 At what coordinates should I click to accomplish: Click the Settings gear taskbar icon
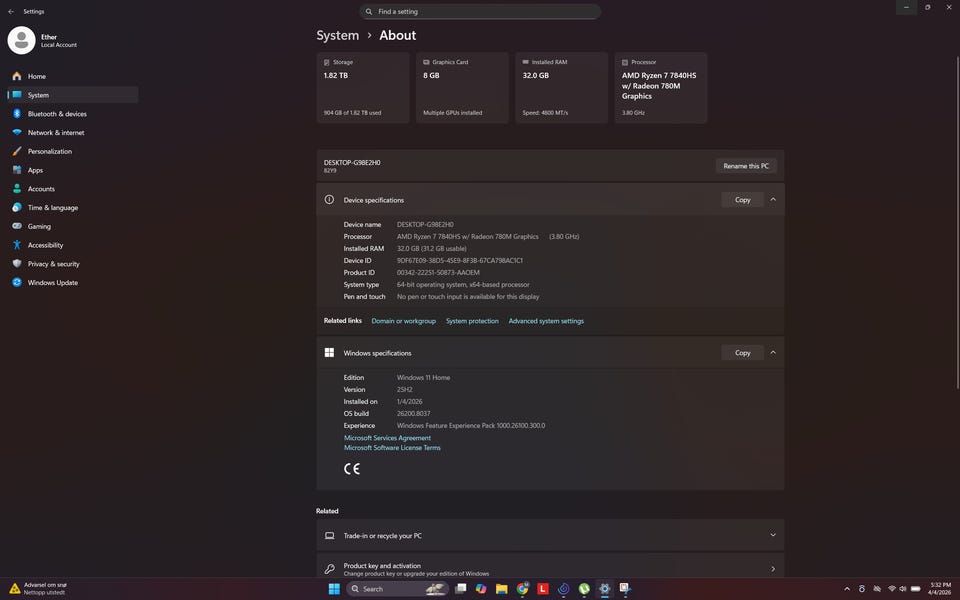coord(604,589)
